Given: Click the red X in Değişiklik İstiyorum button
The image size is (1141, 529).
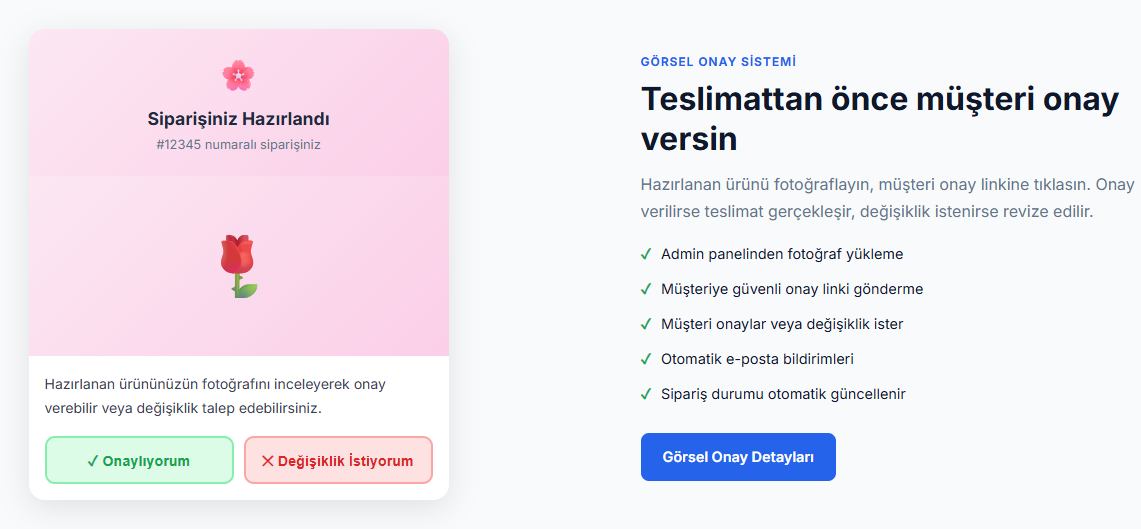Looking at the screenshot, I should [x=267, y=461].
